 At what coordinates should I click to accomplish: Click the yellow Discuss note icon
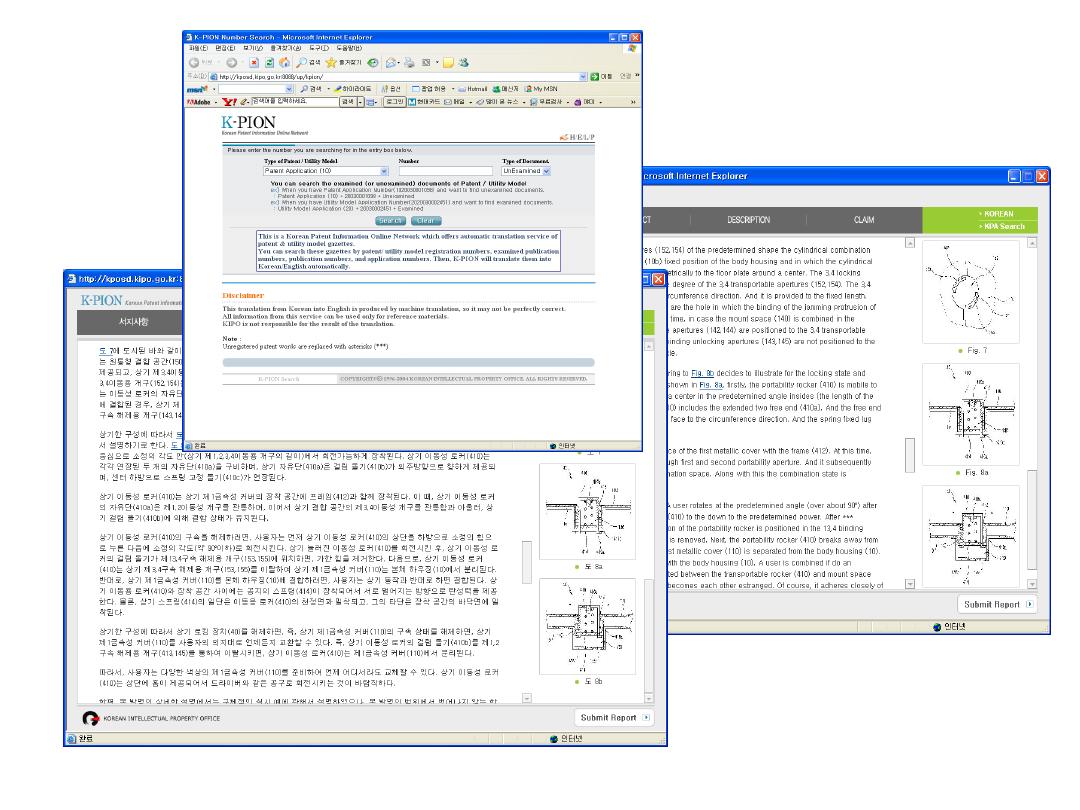448,63
